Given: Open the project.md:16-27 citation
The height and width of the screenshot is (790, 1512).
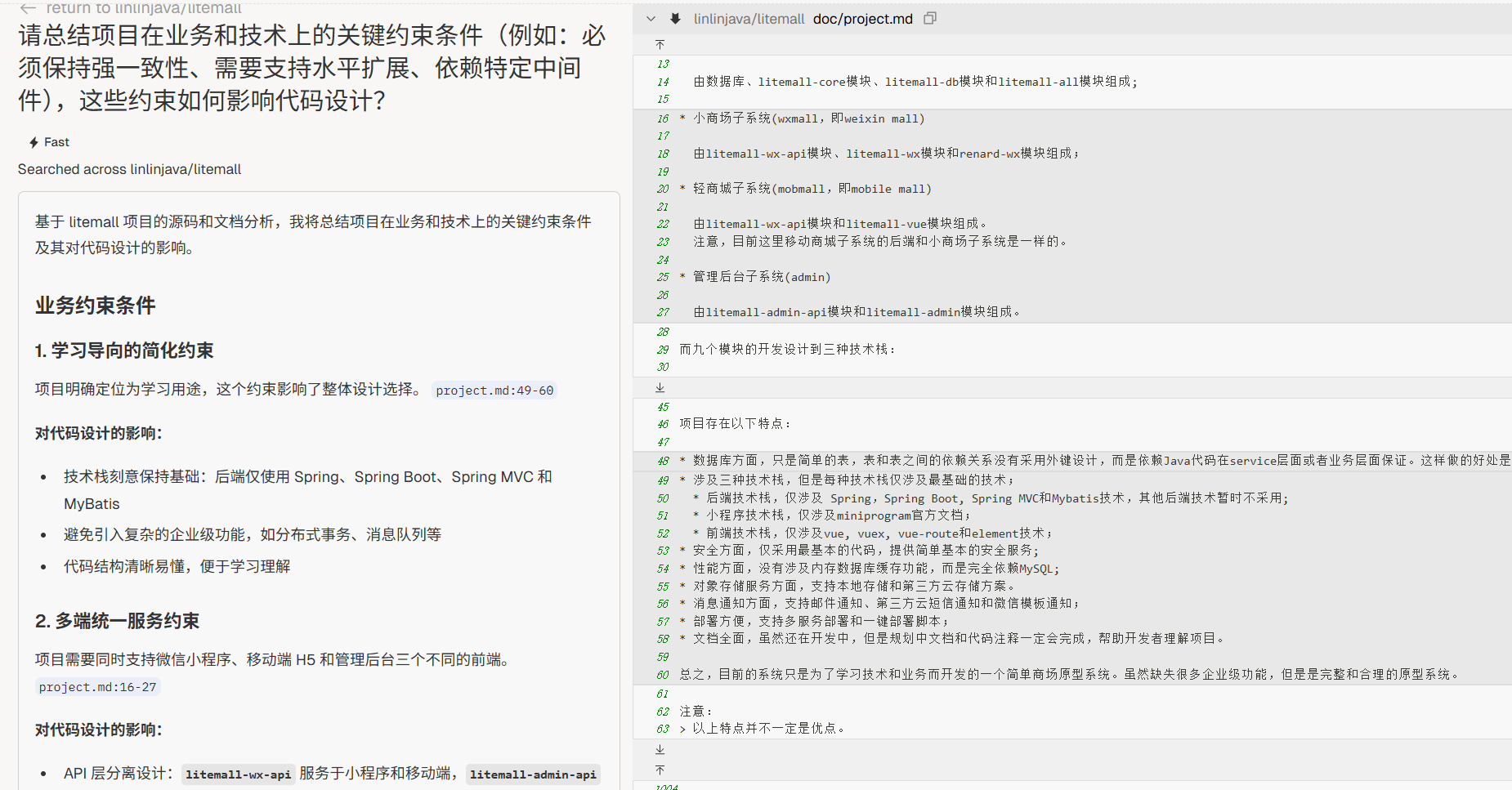Looking at the screenshot, I should (97, 687).
